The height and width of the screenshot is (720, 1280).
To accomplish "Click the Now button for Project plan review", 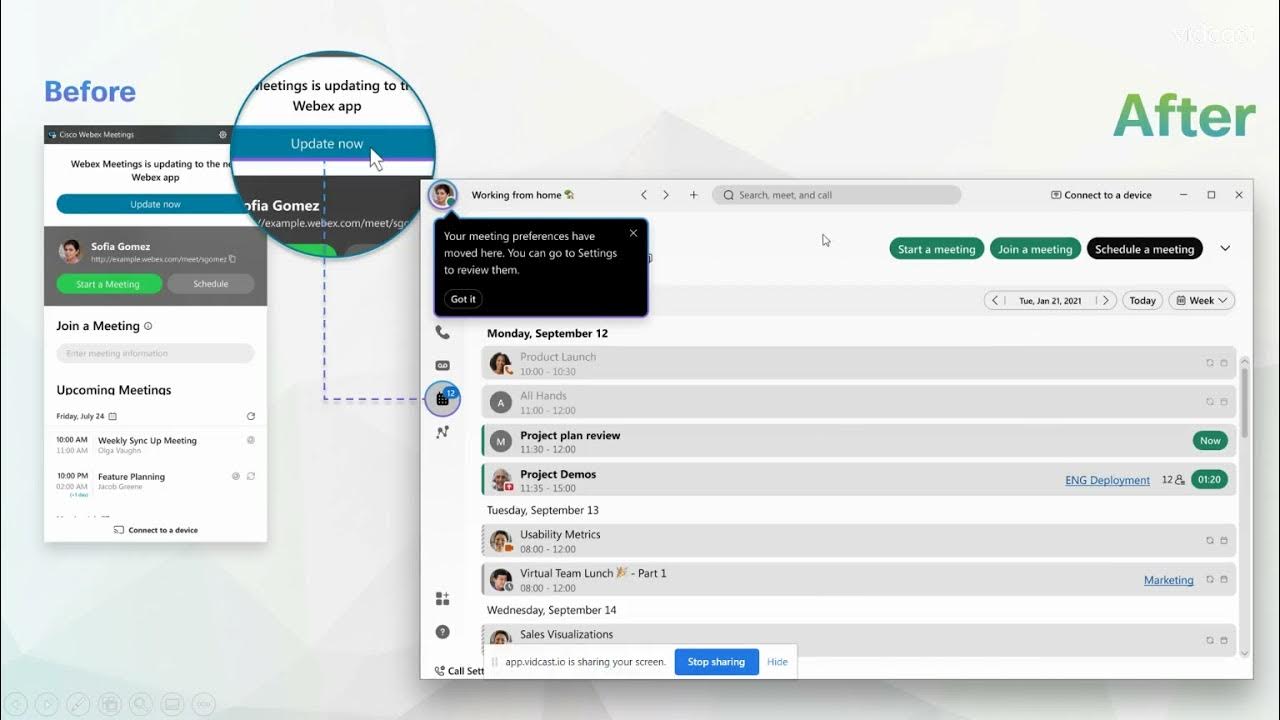I will (1210, 441).
